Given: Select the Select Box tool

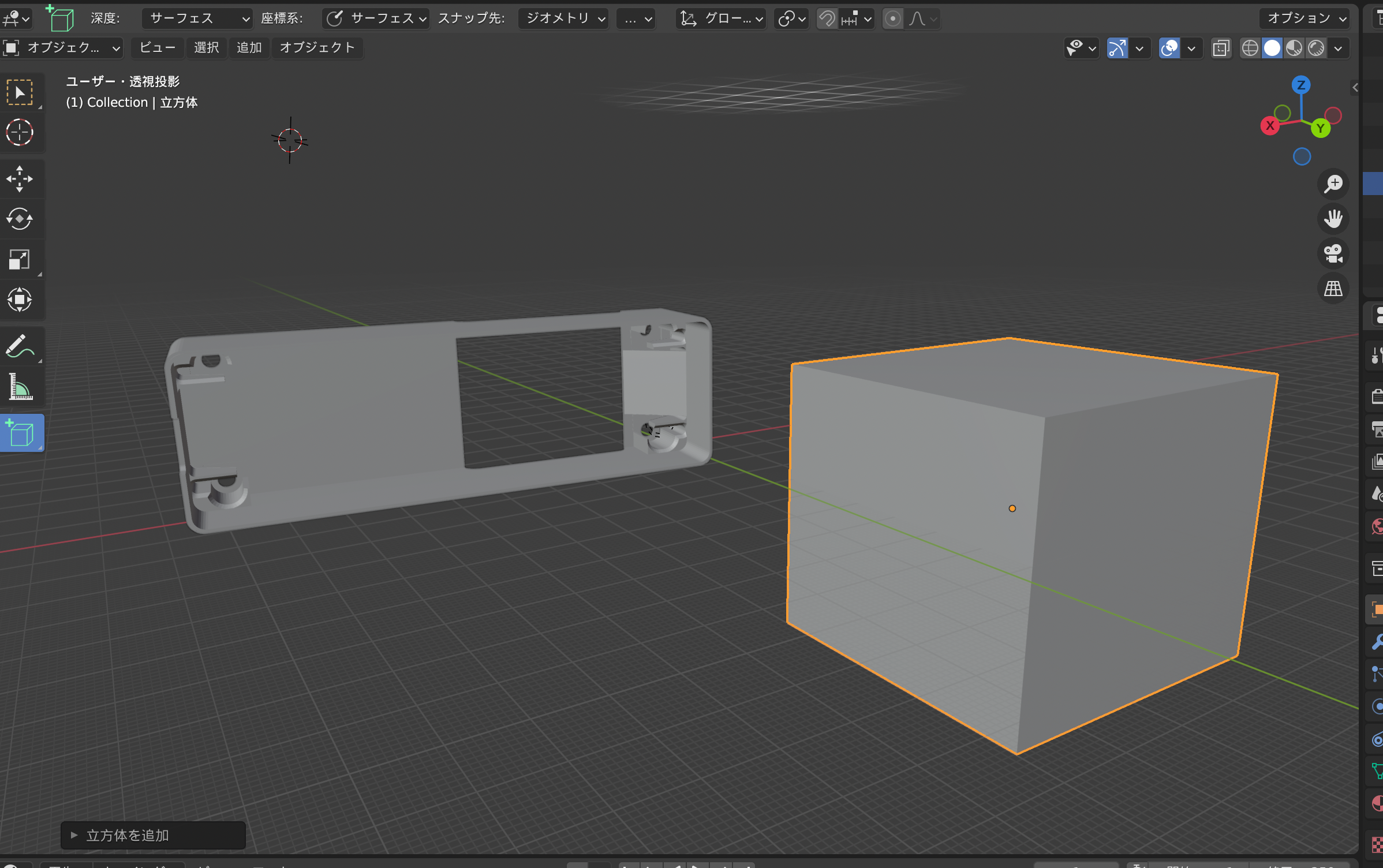Looking at the screenshot, I should click(x=20, y=92).
